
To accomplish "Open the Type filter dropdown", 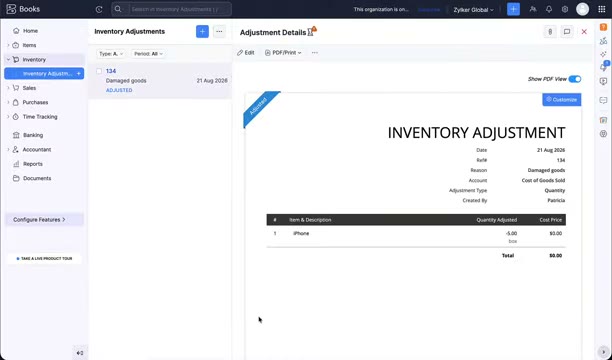I will 111,54.
